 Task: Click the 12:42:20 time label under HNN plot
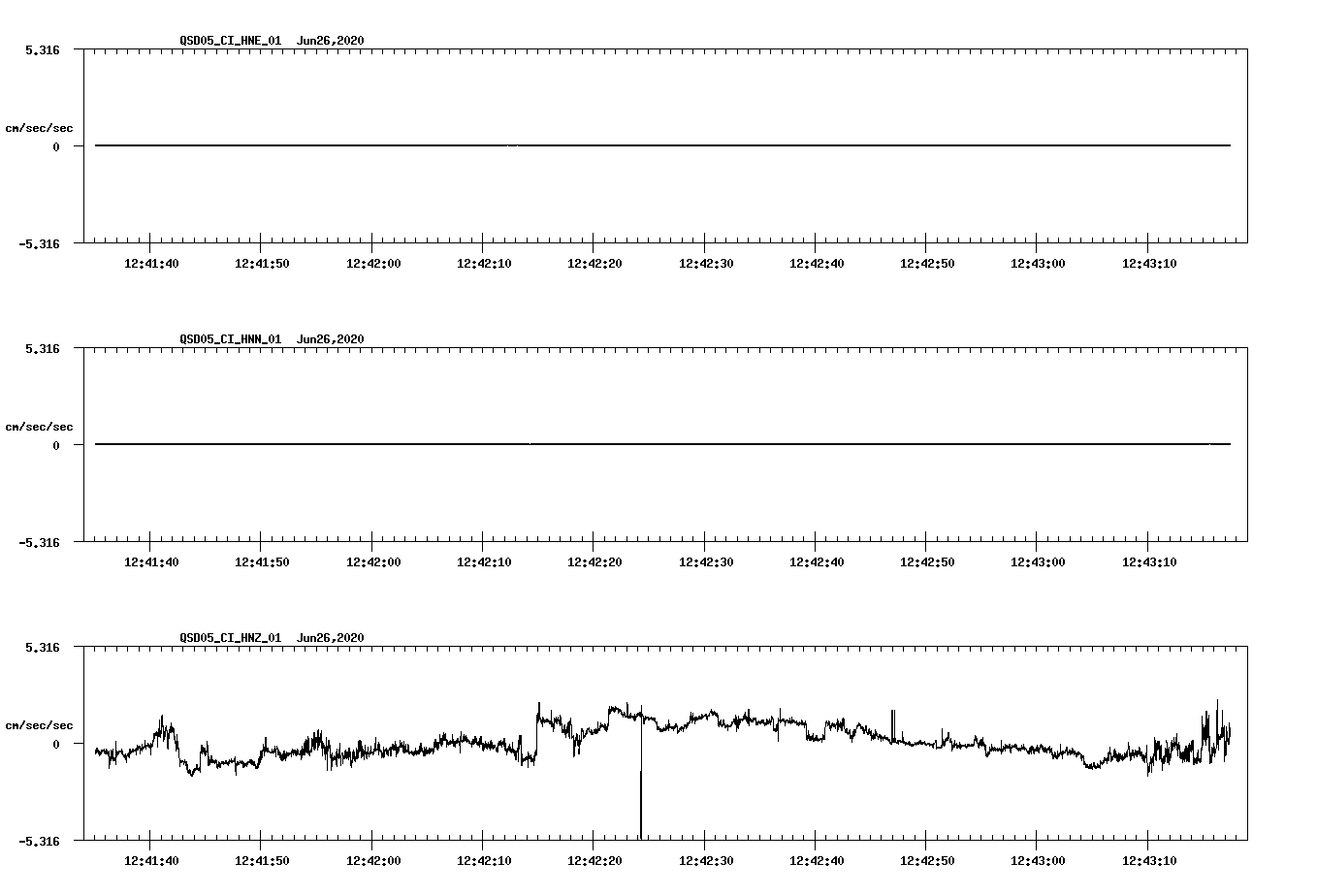point(594,562)
